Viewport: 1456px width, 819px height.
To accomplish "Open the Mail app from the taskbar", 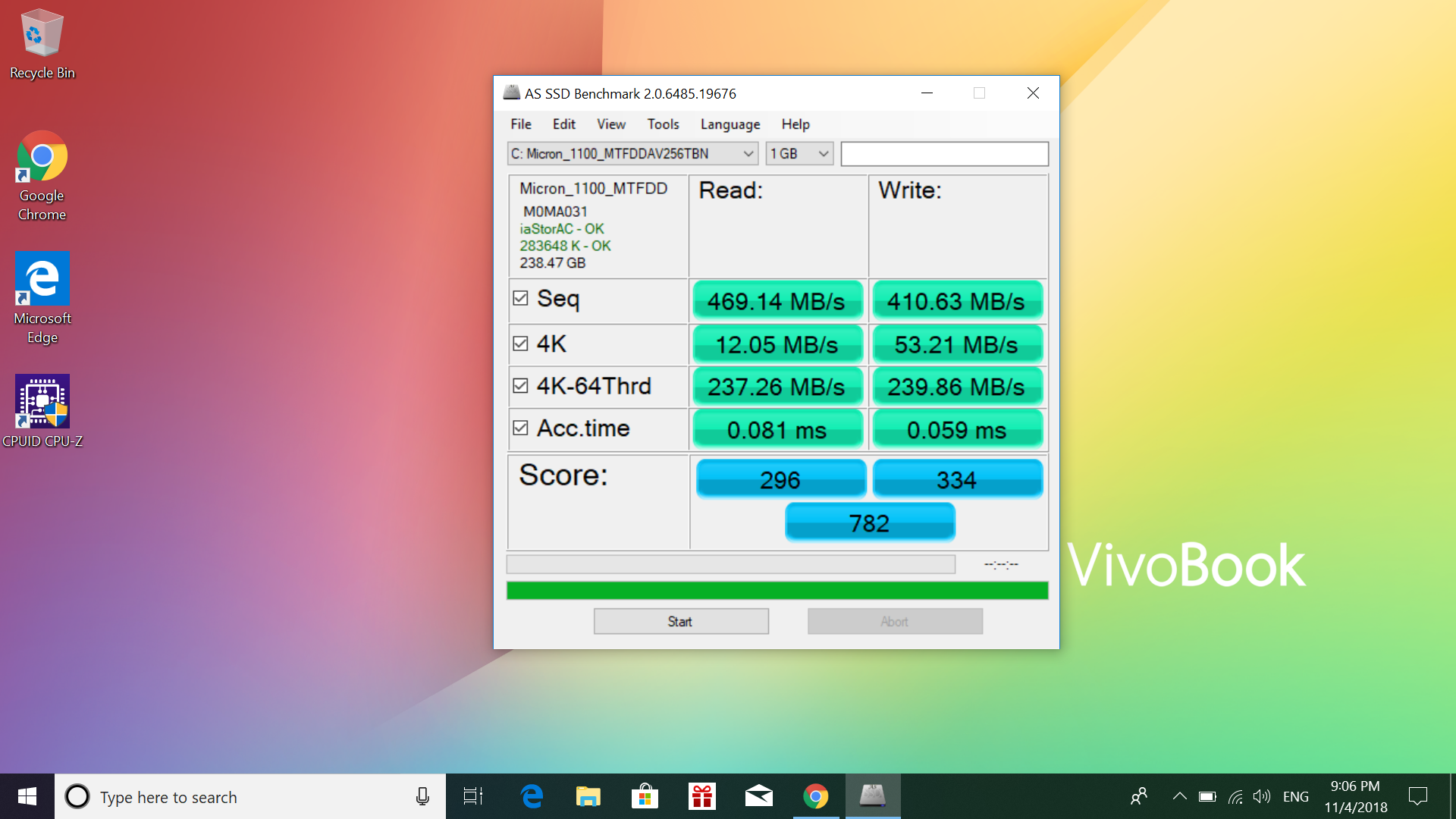I will click(x=758, y=796).
